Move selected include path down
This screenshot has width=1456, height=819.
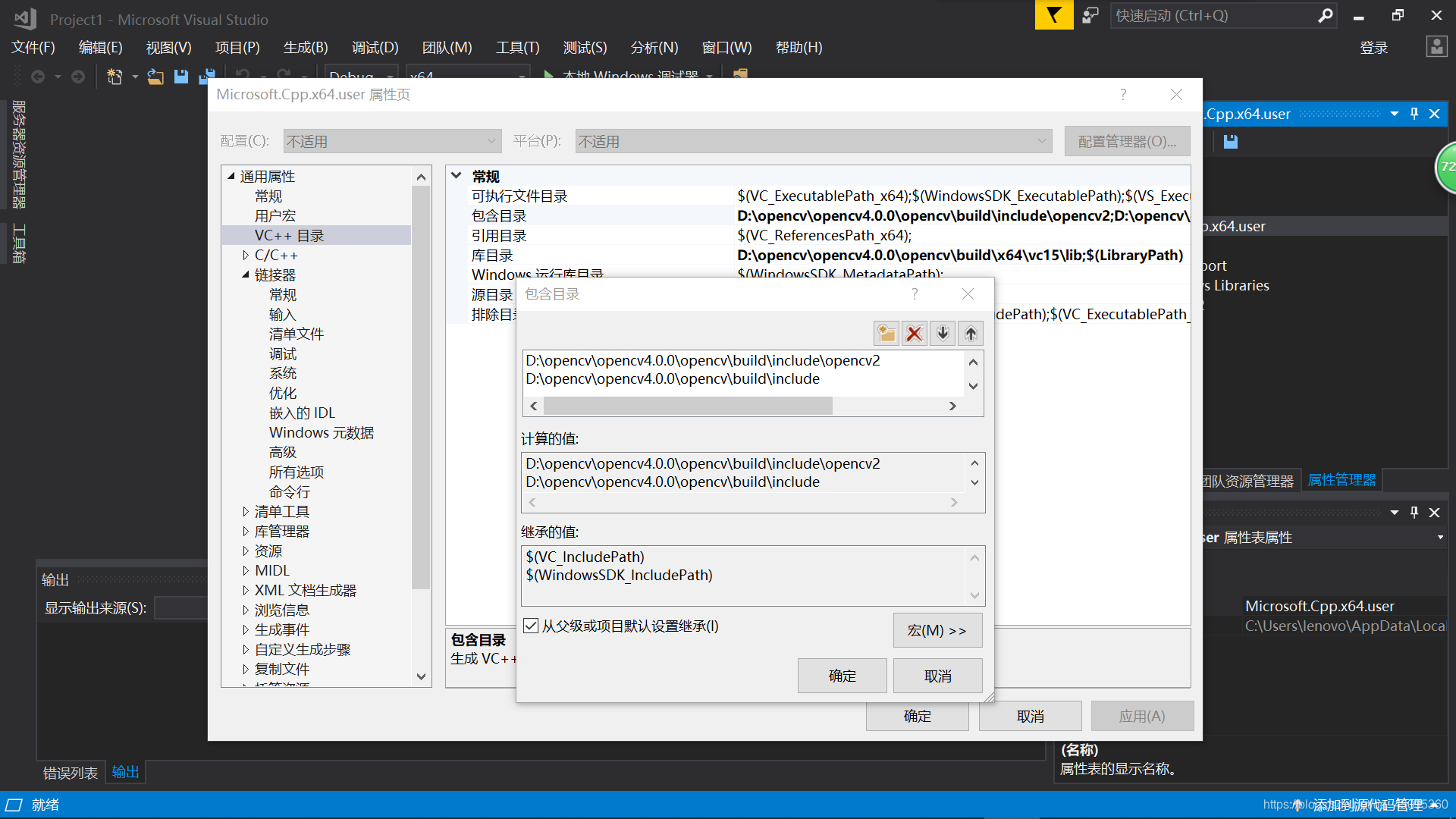tap(943, 334)
